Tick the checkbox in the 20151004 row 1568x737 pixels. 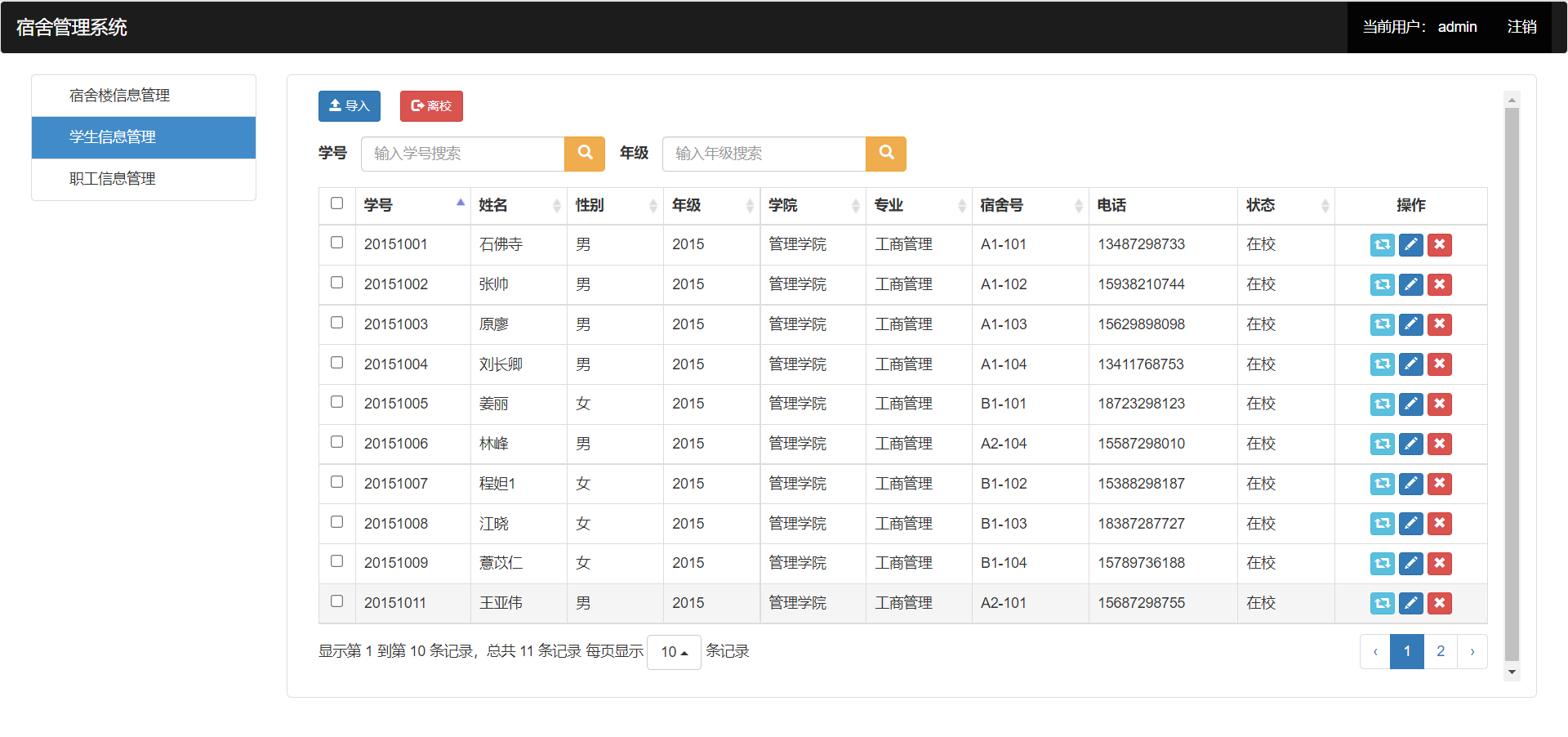pos(336,362)
